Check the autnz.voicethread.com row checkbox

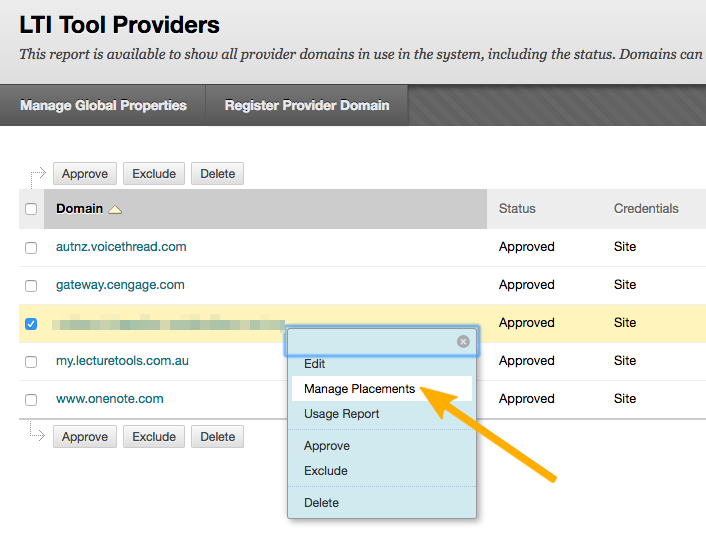point(31,247)
